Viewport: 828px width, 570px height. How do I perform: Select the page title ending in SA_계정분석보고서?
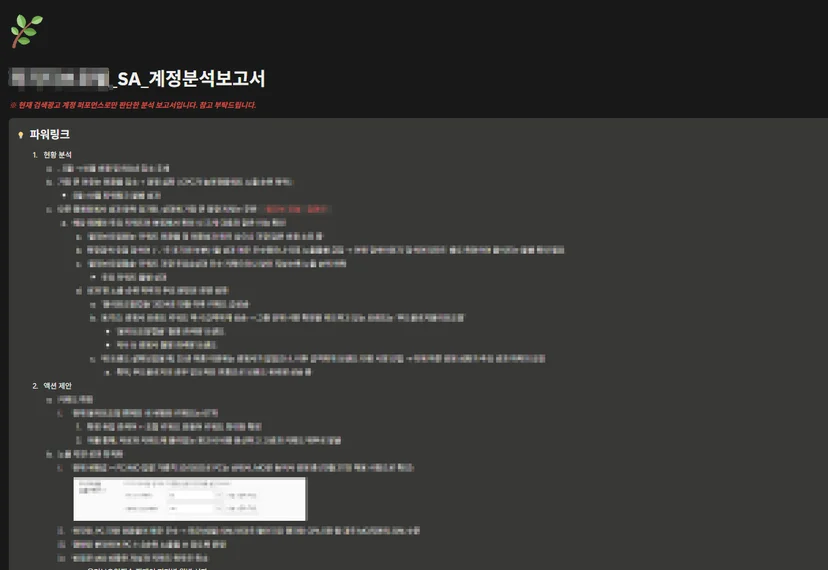coord(137,78)
